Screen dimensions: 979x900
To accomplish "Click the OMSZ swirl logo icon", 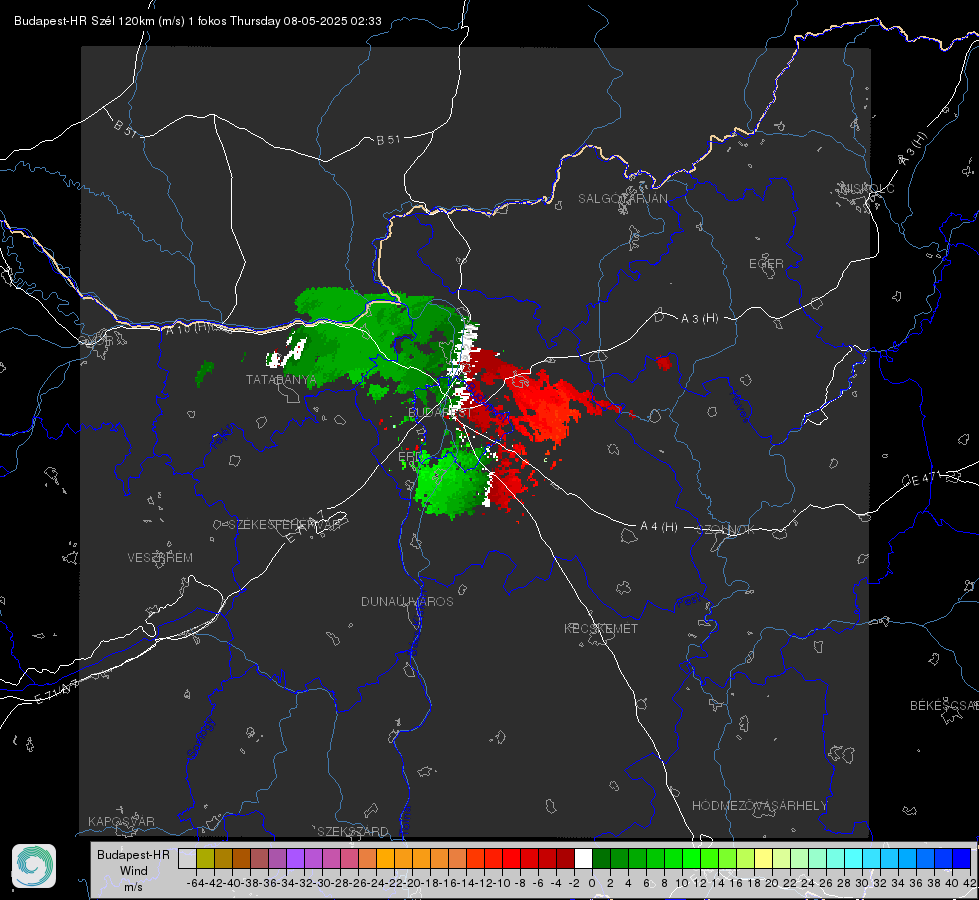I will click(x=34, y=866).
